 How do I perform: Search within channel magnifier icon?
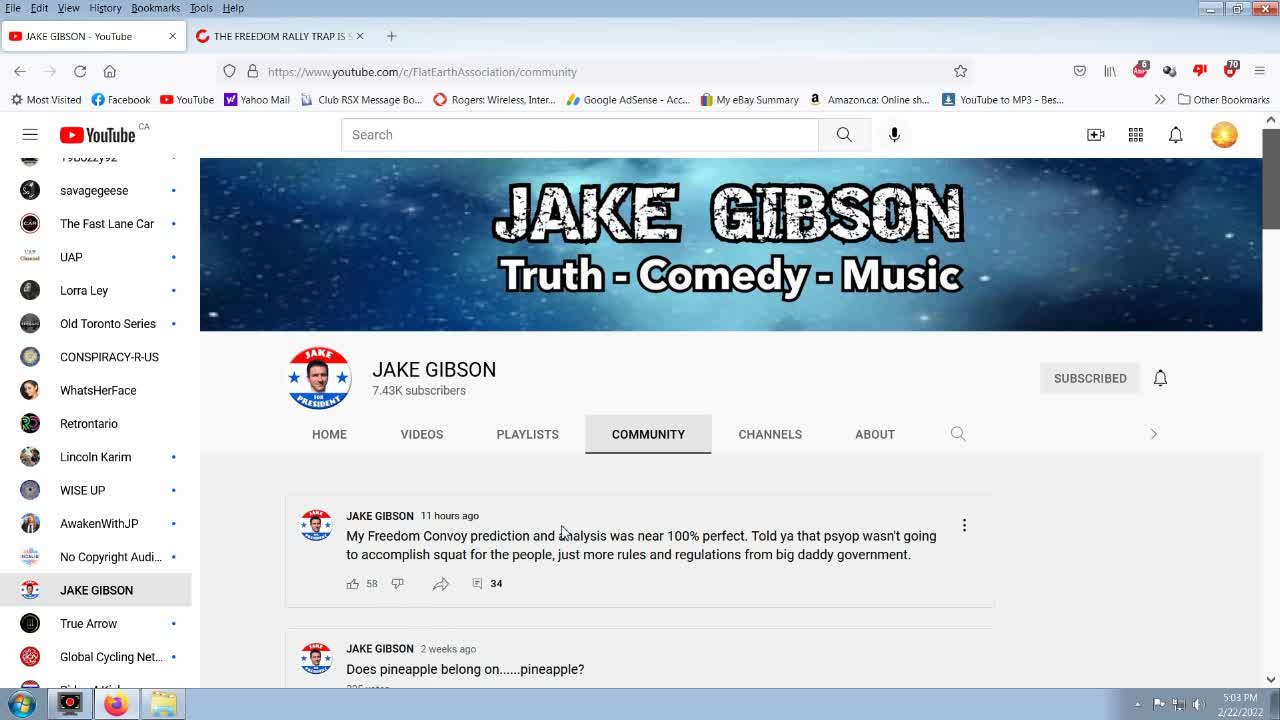click(958, 434)
